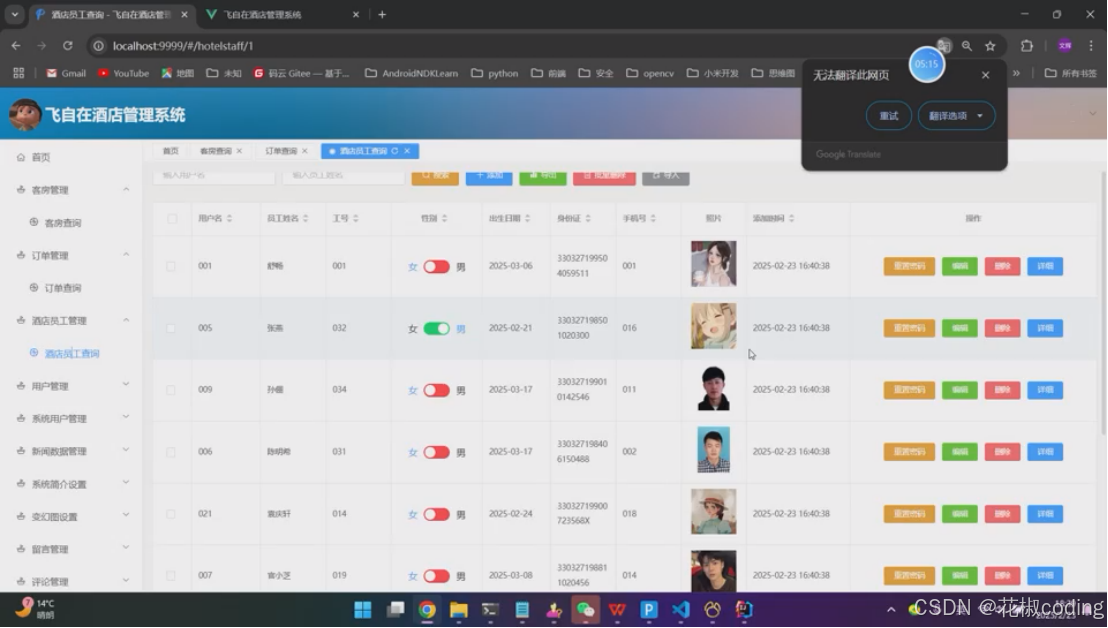Click red delete button for user 009

pyautogui.click(x=1003, y=390)
